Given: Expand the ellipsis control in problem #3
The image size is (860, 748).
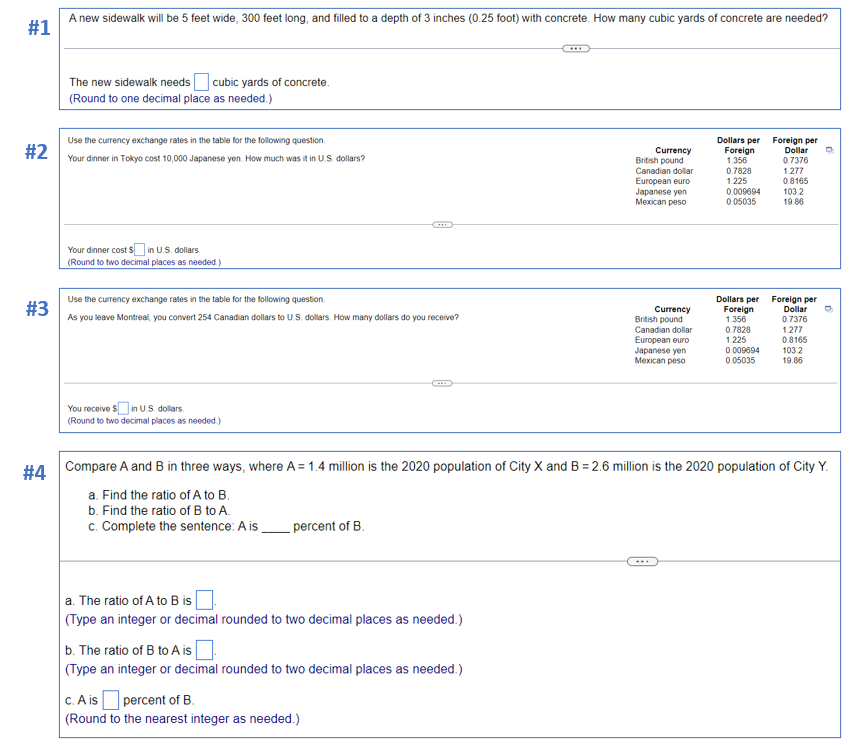Looking at the screenshot, I should [x=442, y=383].
